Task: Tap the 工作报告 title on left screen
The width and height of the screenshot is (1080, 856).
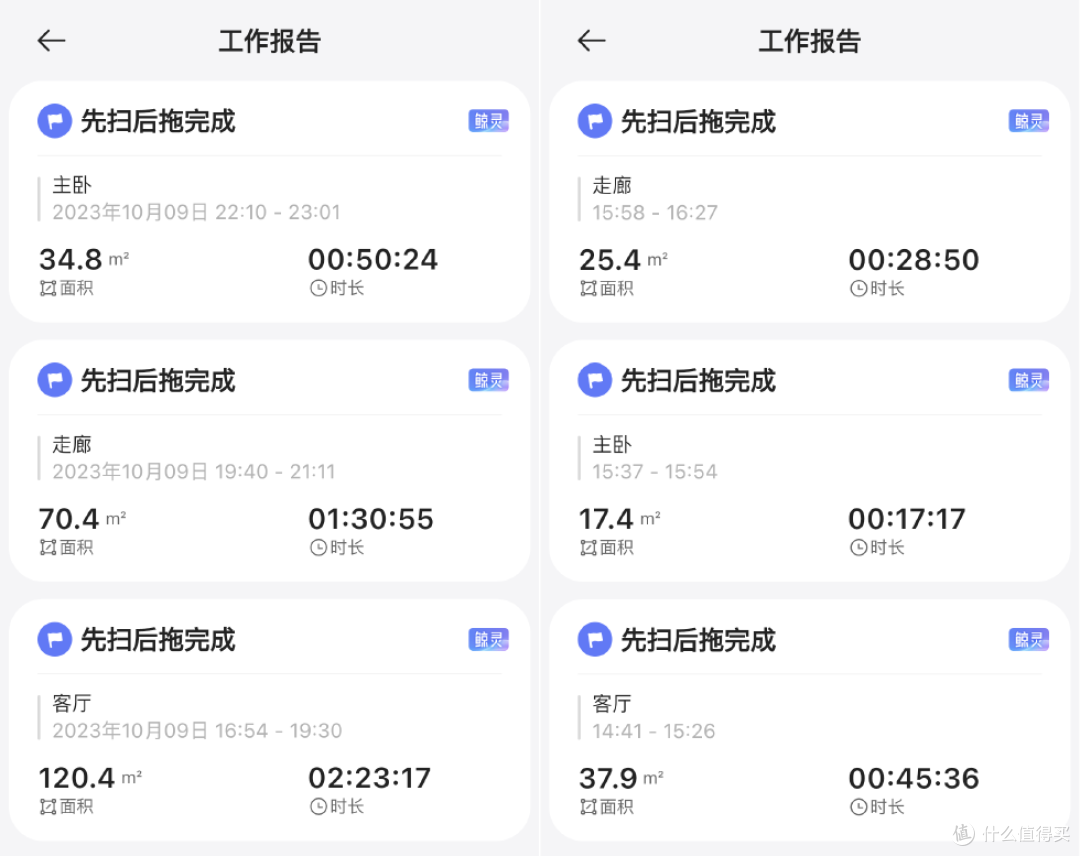Action: pyautogui.click(x=270, y=41)
